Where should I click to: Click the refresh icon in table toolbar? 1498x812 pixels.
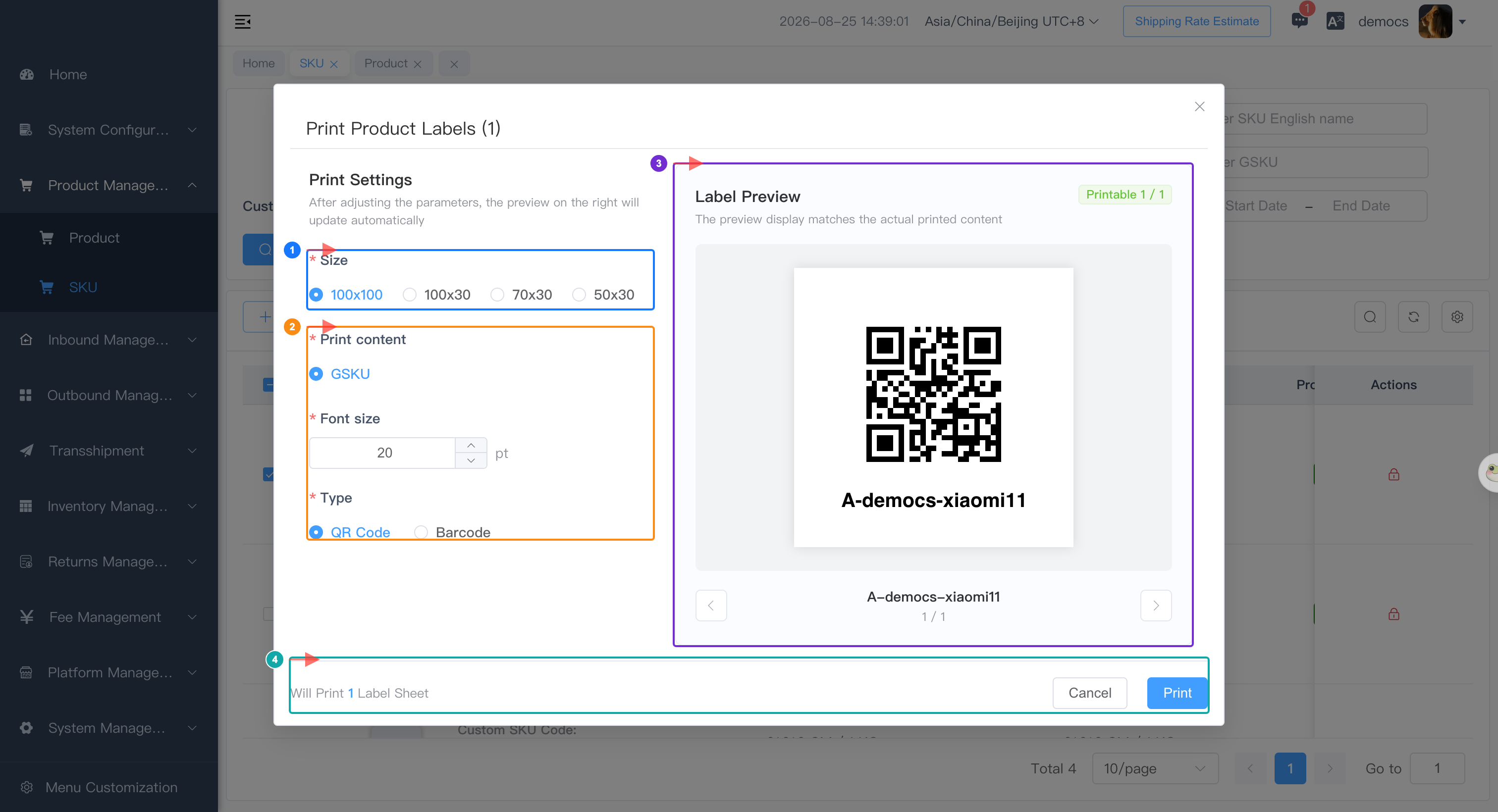coord(1414,317)
